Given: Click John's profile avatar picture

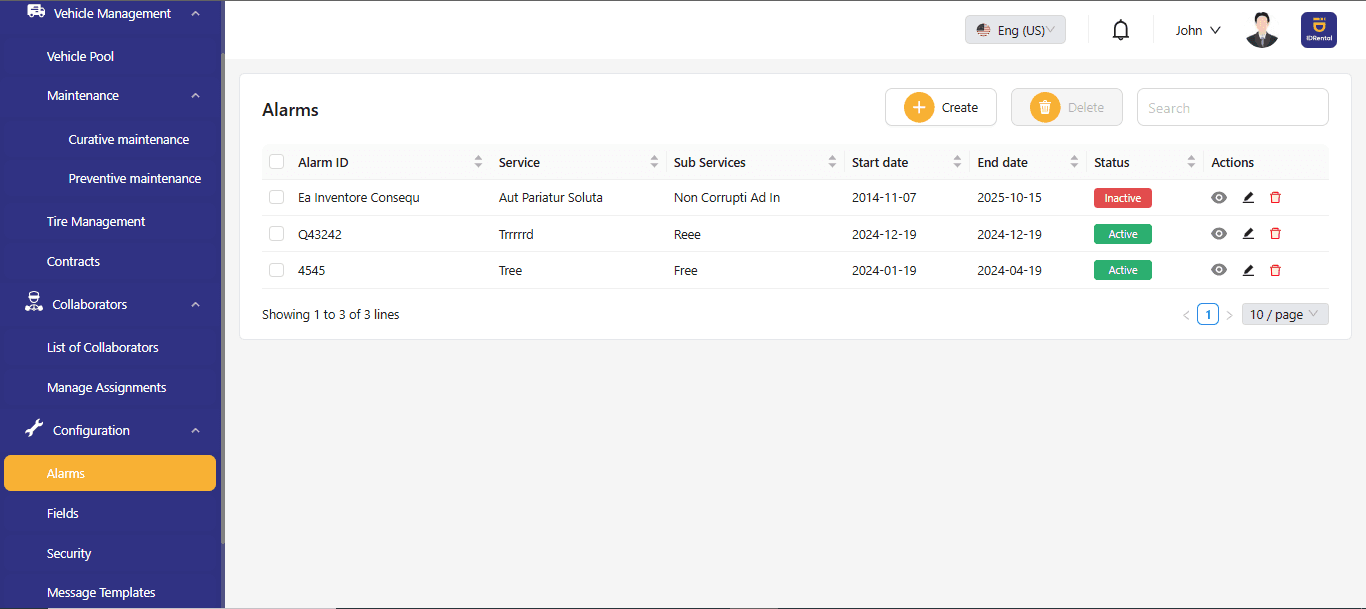Looking at the screenshot, I should [1262, 30].
